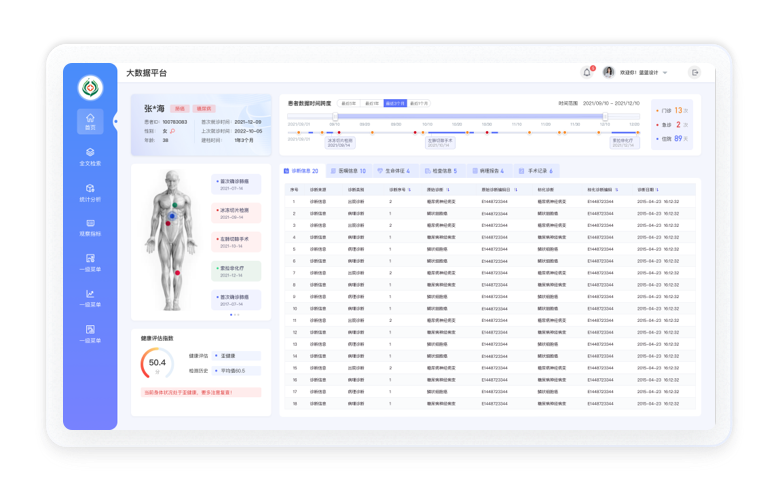Click the logout icon at top right

click(695, 72)
